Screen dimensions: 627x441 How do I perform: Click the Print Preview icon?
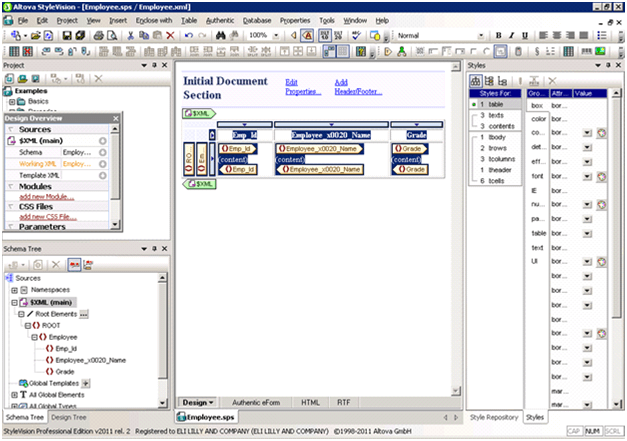pos(112,36)
